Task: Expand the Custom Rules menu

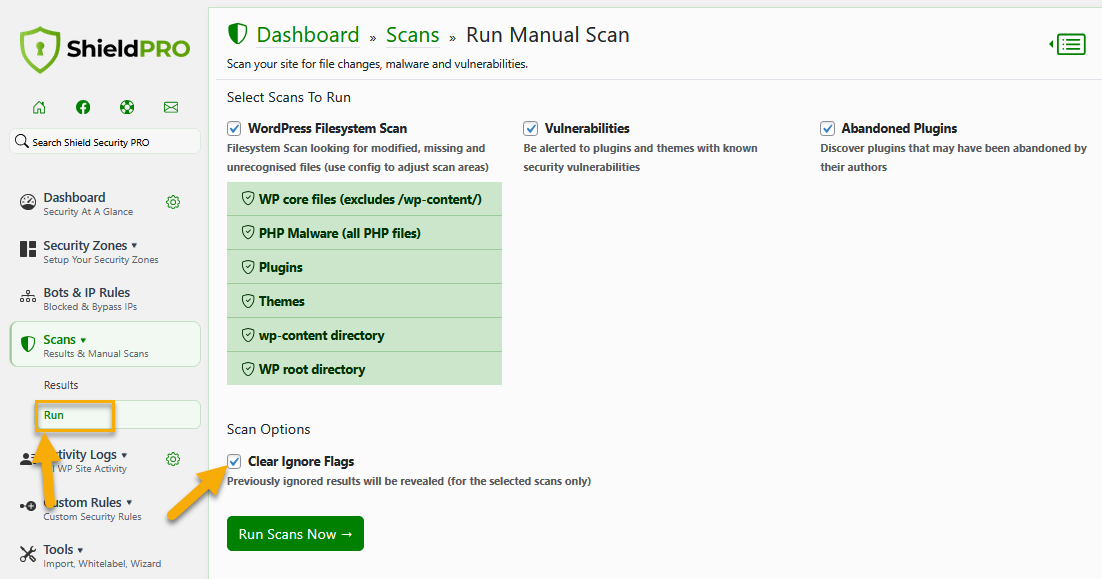Action: click(x=129, y=503)
